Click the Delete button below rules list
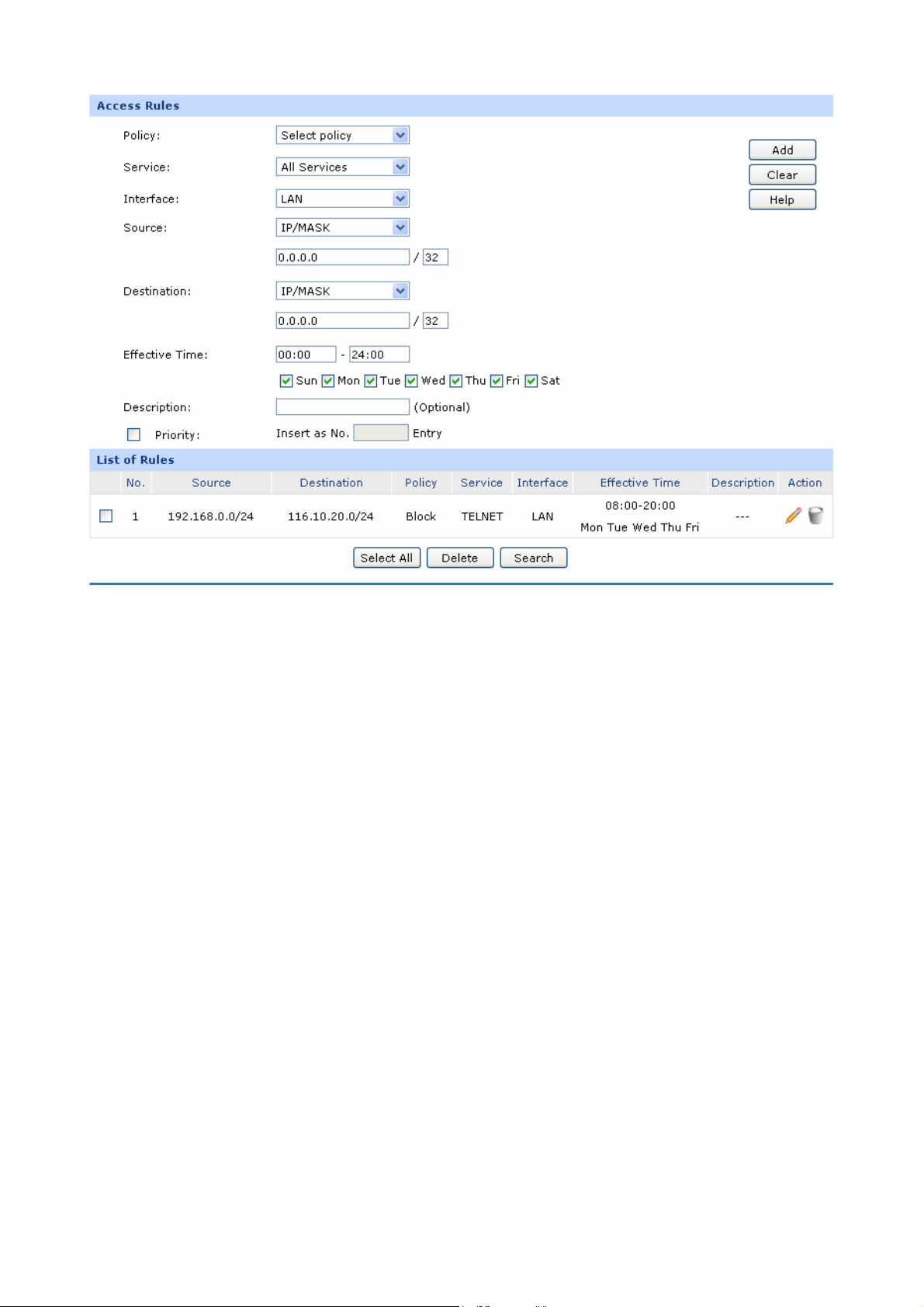The image size is (924, 1307). (x=460, y=558)
